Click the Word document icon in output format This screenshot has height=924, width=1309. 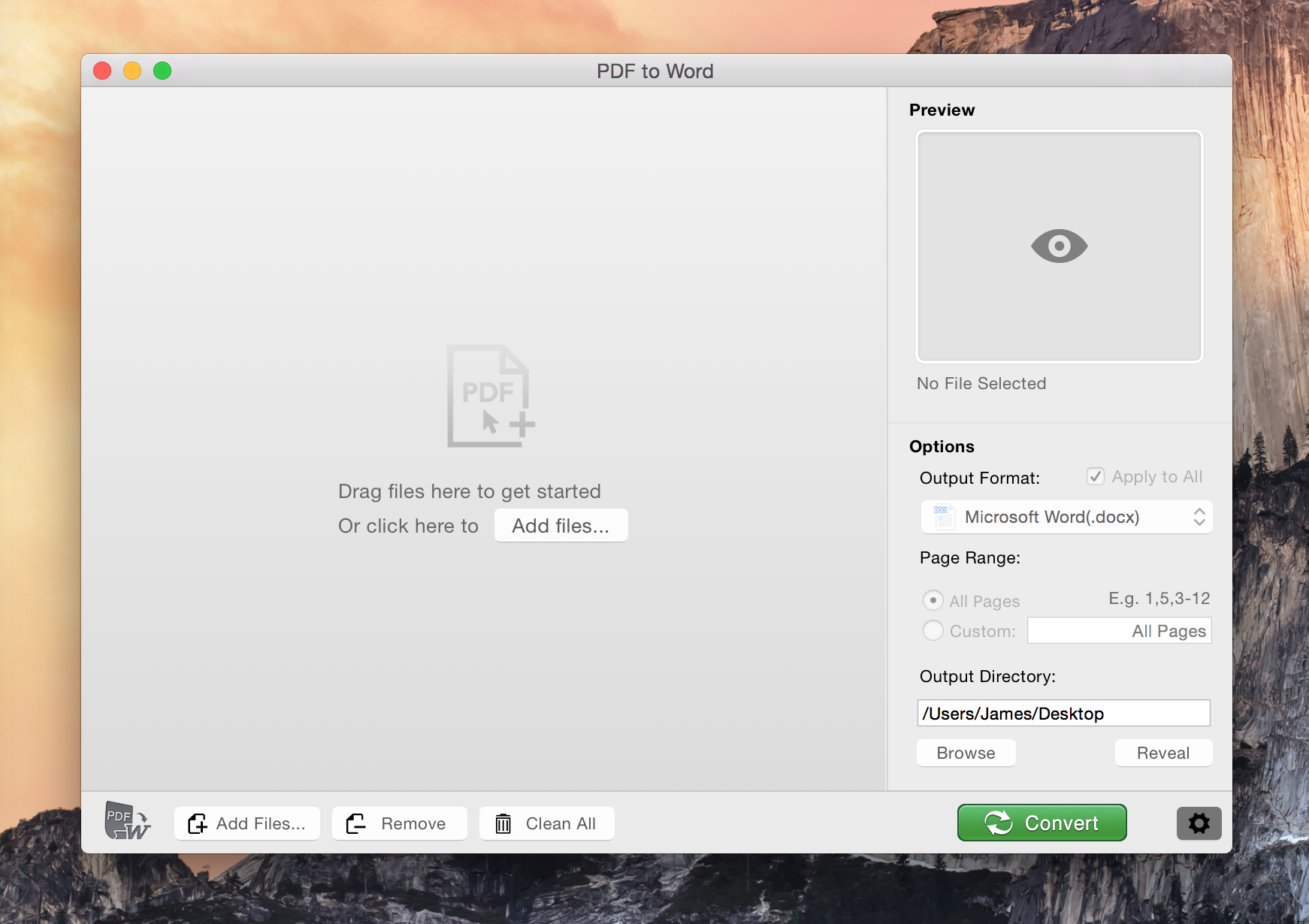click(x=943, y=517)
